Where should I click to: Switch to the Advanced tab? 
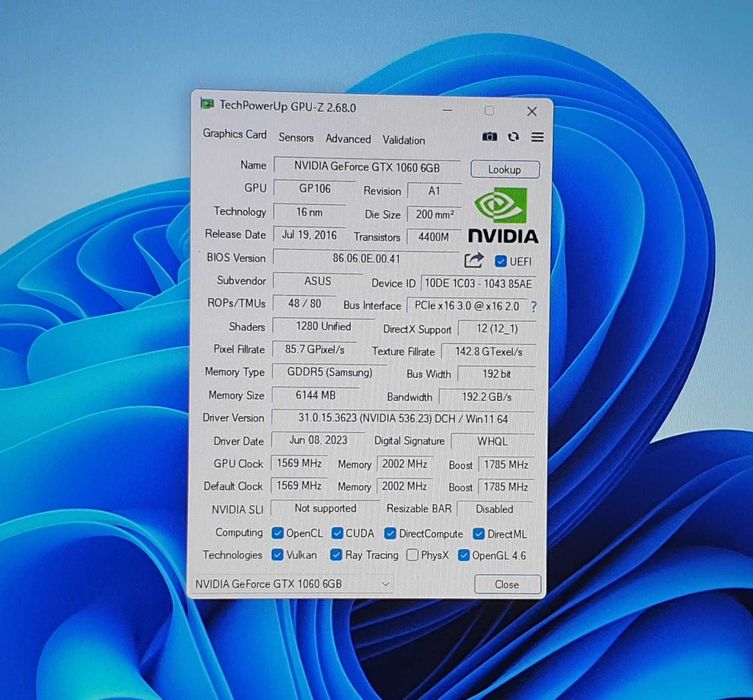point(348,139)
